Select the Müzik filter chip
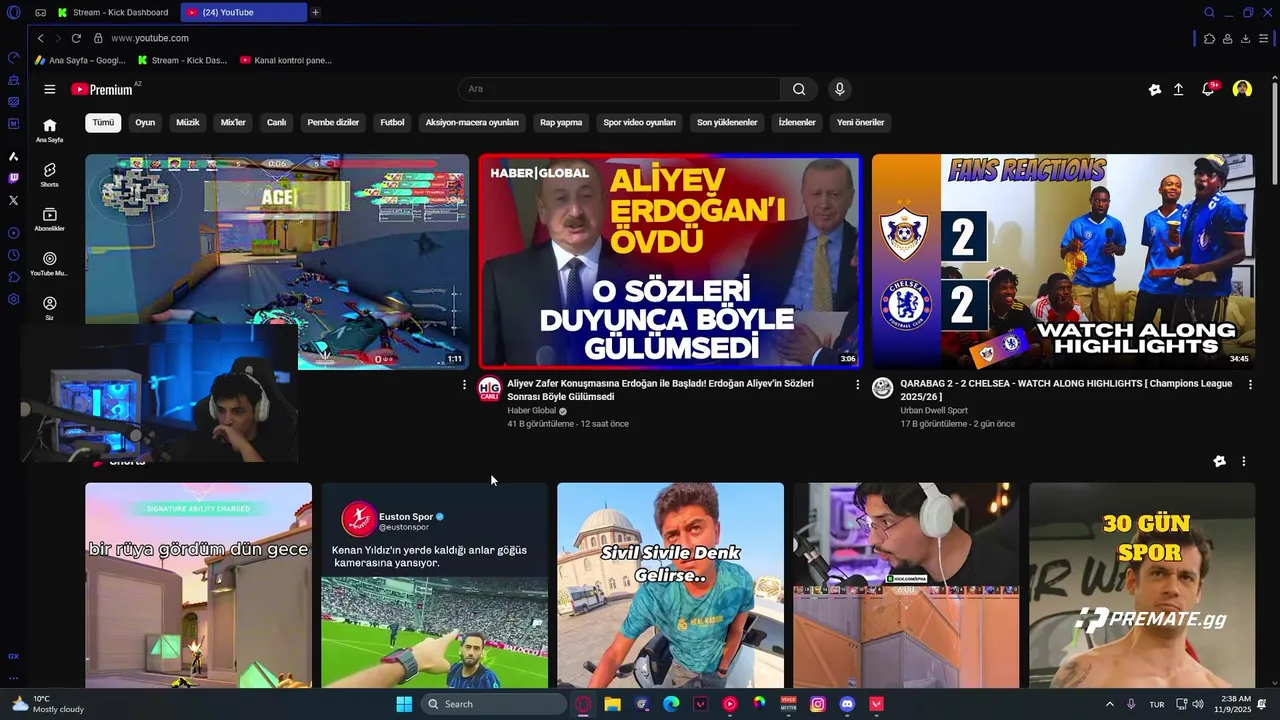Image resolution: width=1280 pixels, height=720 pixels. (188, 122)
